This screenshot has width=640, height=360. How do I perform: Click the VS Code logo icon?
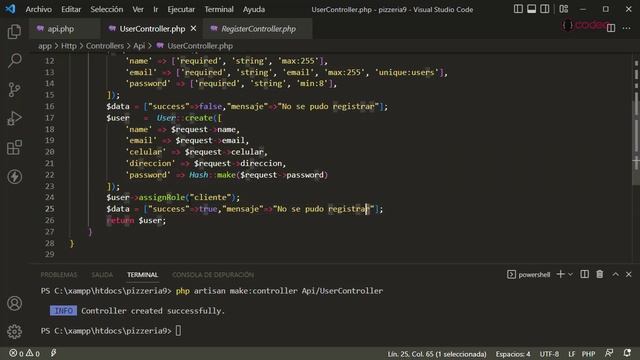point(10,9)
